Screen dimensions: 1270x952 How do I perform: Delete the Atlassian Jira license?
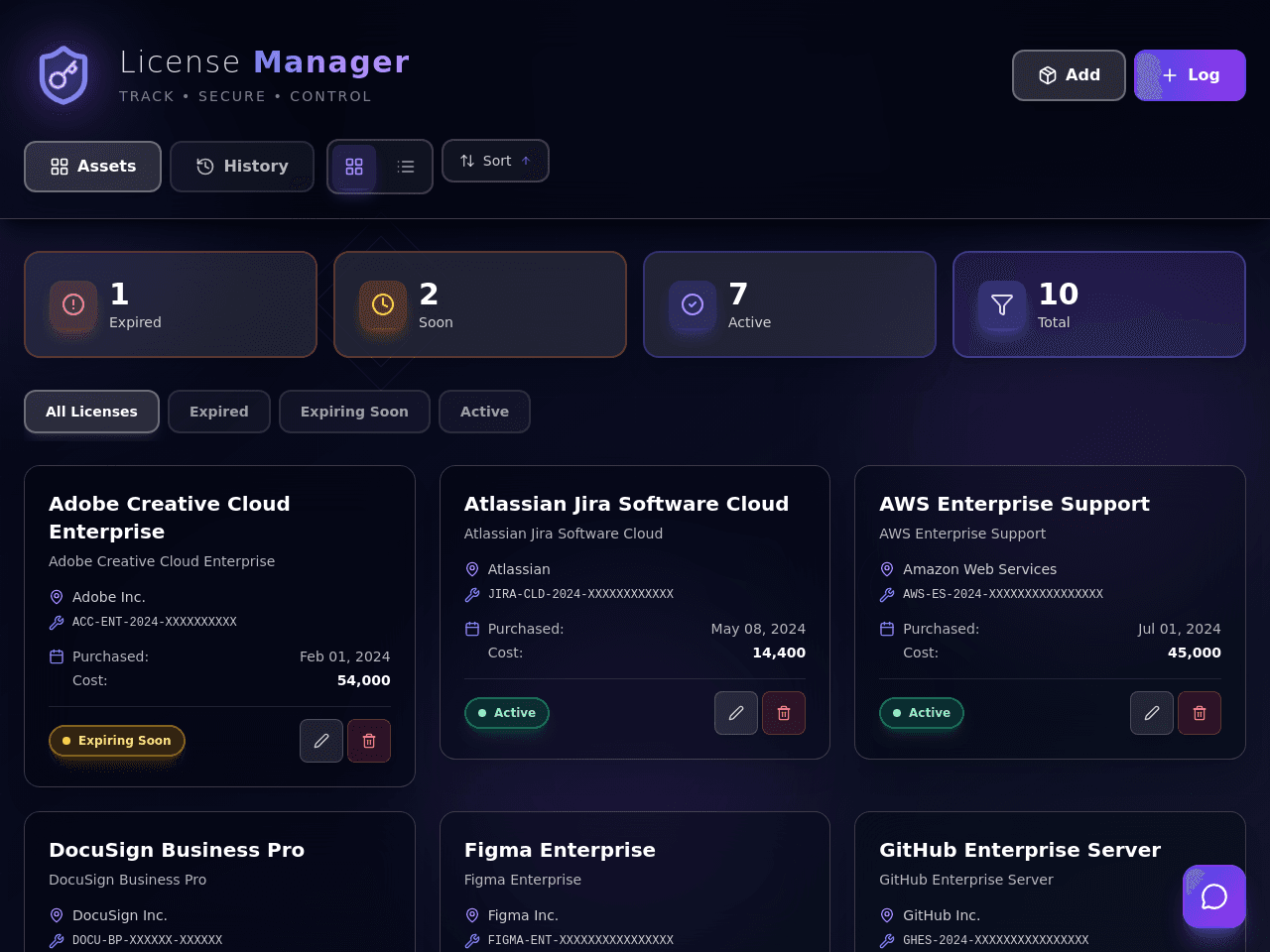[x=784, y=713]
